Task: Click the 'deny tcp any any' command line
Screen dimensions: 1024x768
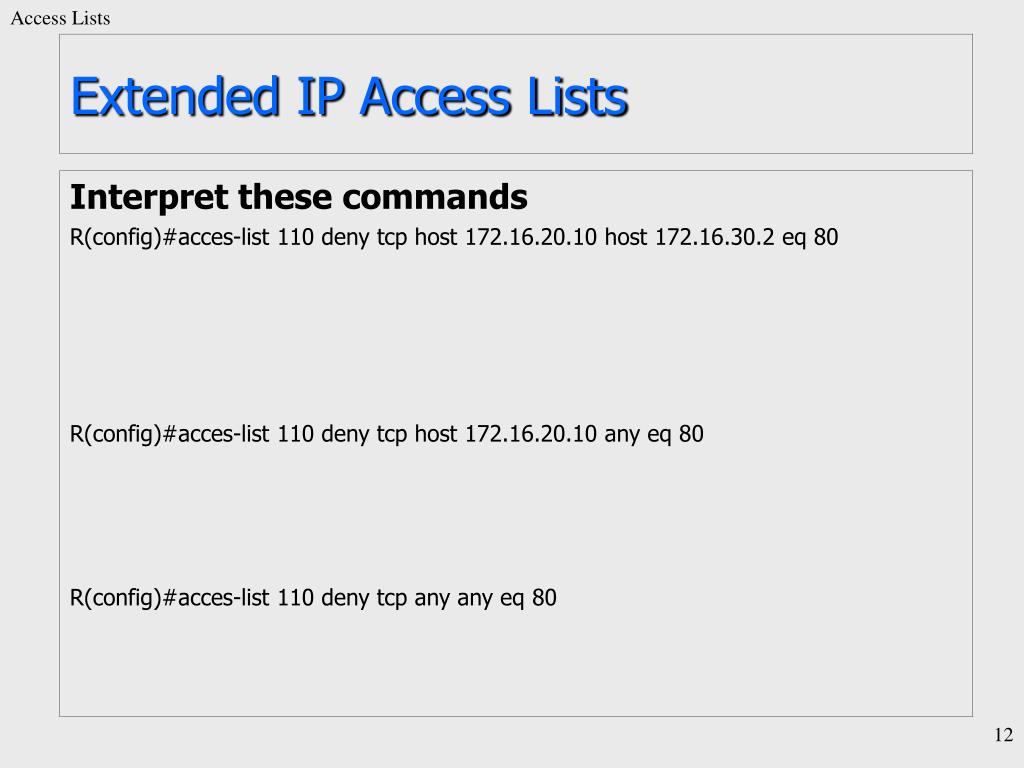Action: tap(313, 598)
